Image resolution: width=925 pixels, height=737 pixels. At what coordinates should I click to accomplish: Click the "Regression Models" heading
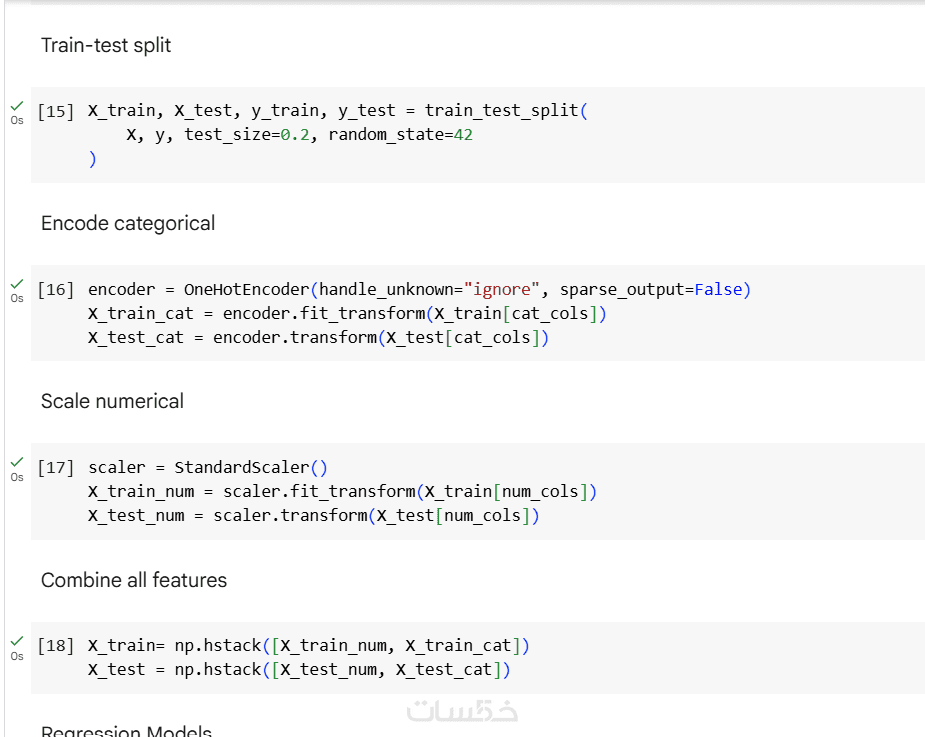coord(126,731)
